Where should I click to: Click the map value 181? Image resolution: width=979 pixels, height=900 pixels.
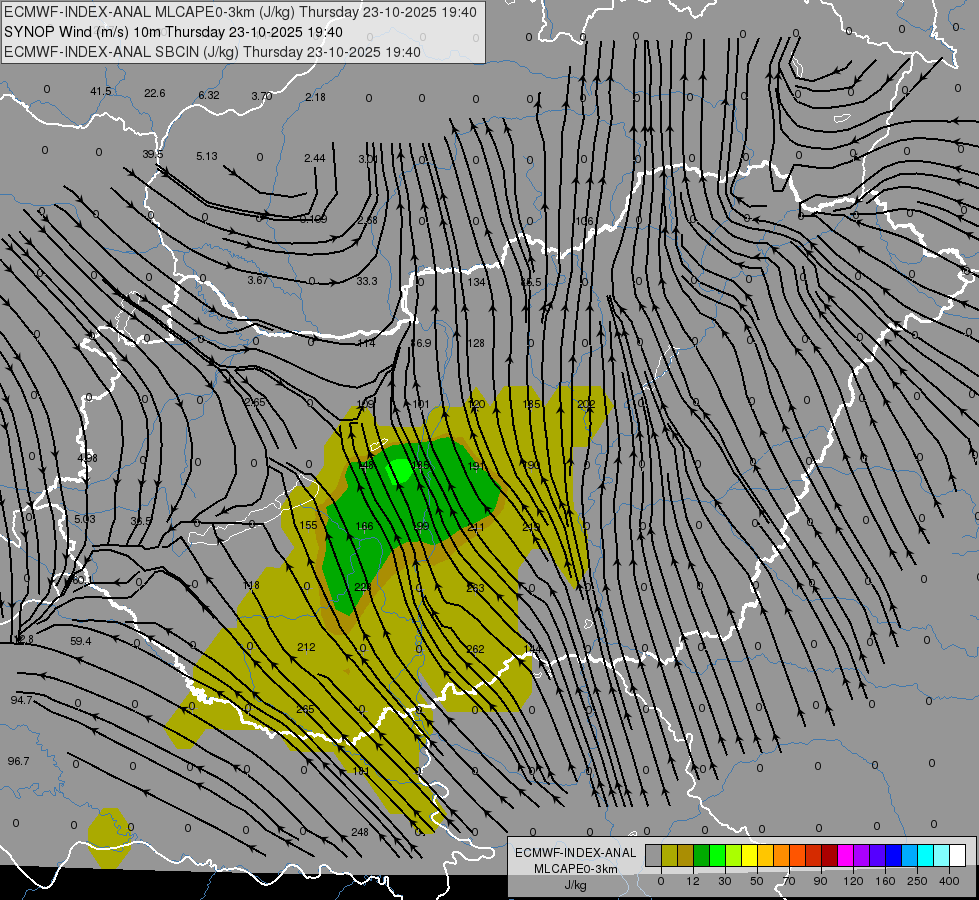pyautogui.click(x=361, y=771)
